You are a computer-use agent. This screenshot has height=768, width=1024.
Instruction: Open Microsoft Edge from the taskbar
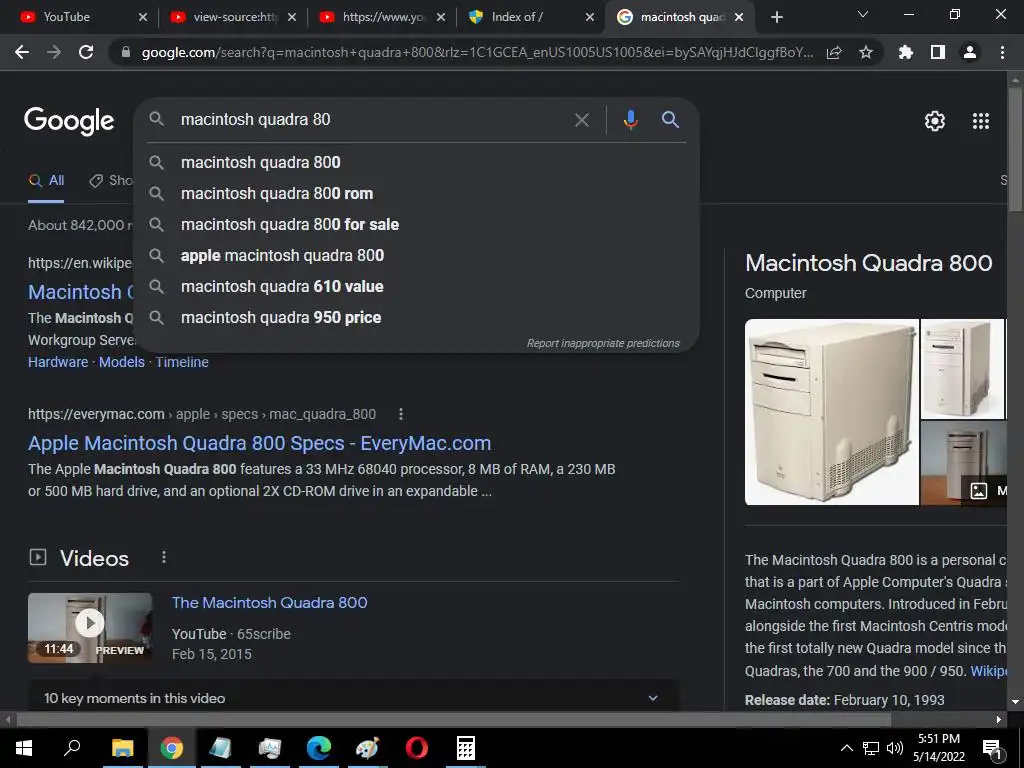click(318, 747)
